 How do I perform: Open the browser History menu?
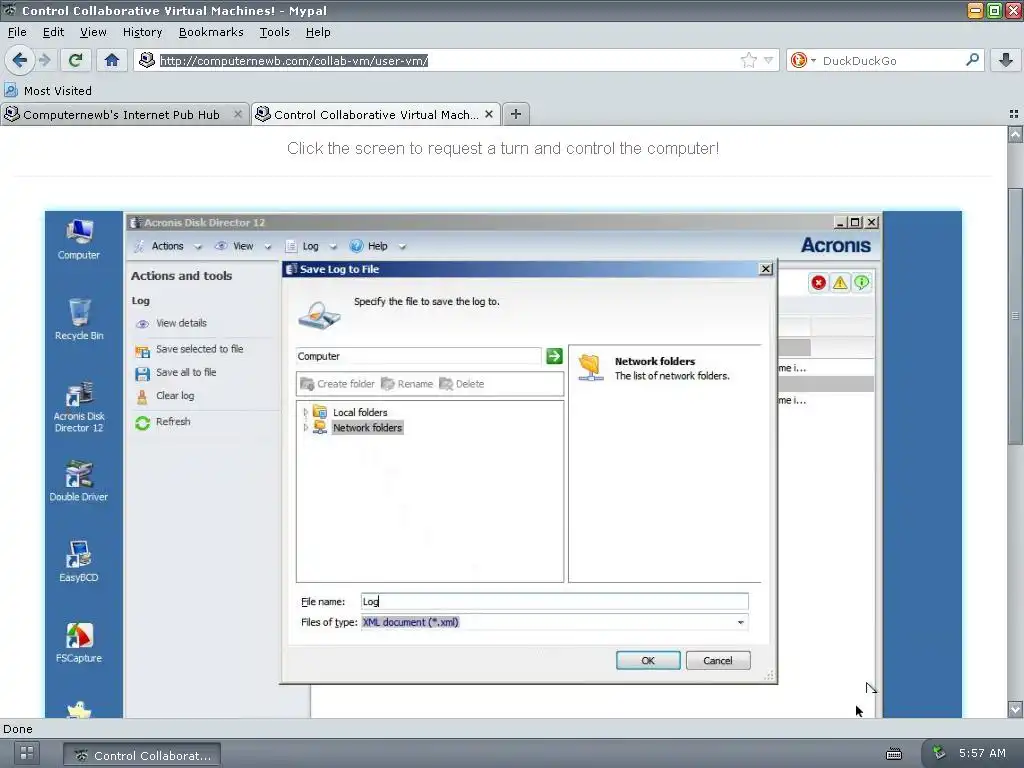point(142,32)
